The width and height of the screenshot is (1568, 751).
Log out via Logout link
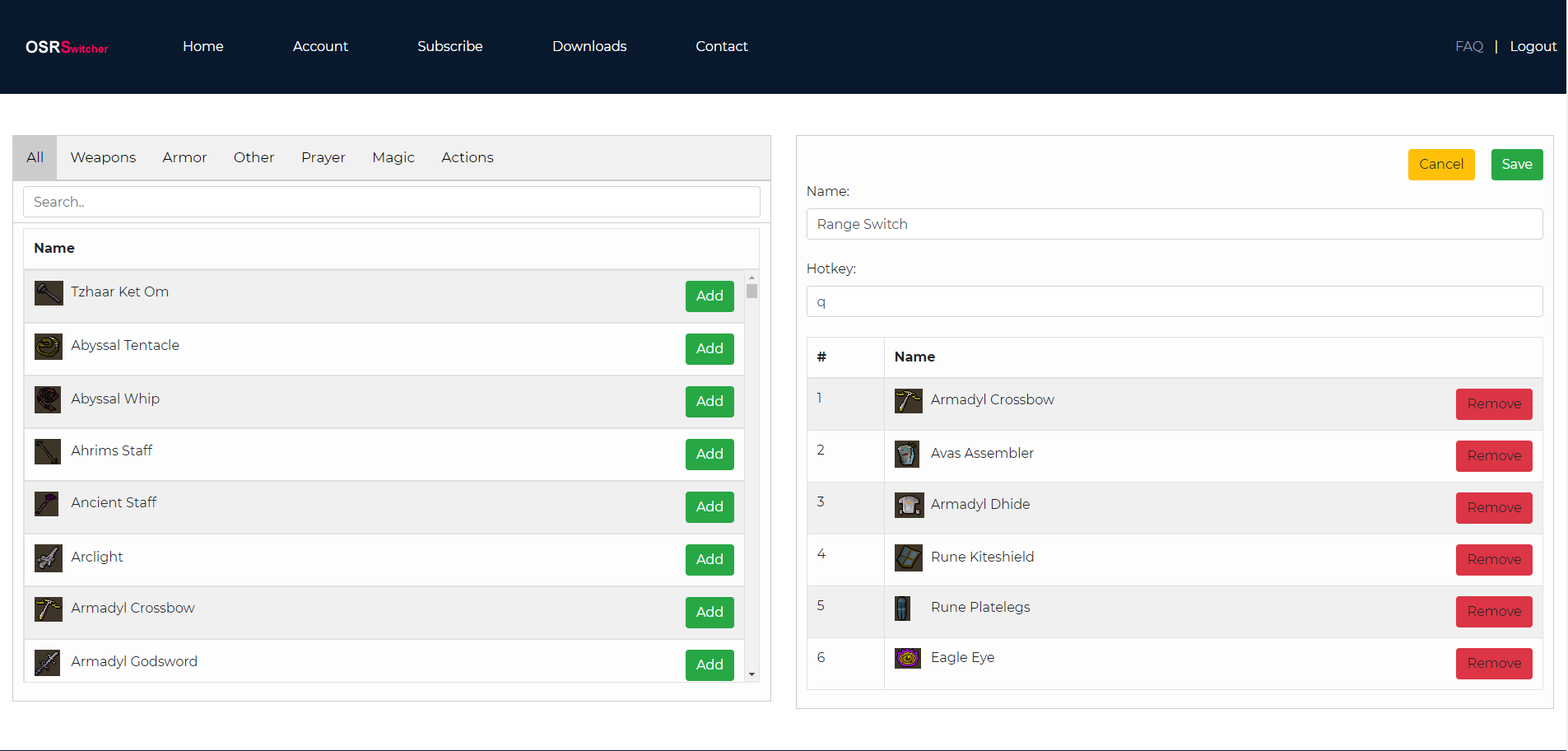click(1533, 46)
